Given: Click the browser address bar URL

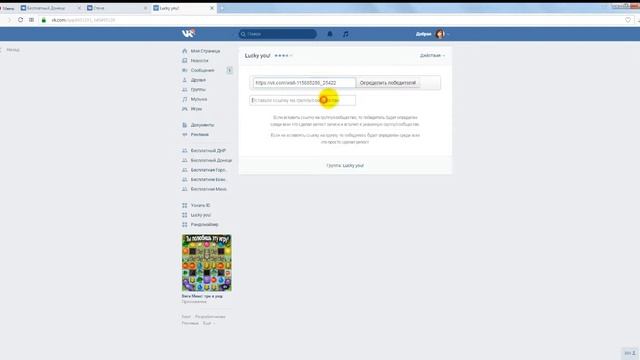Looking at the screenshot, I should click(83, 20).
